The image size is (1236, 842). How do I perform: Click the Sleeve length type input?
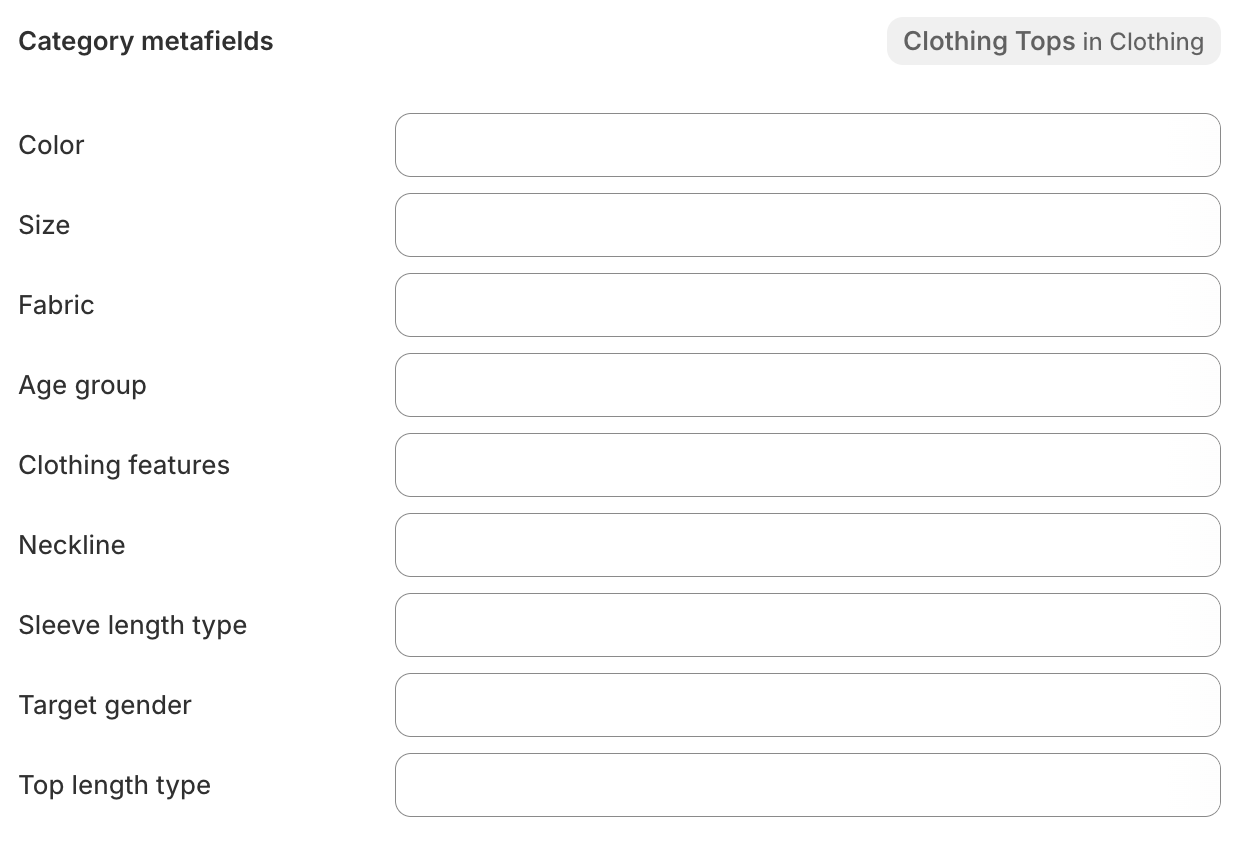[x=808, y=625]
